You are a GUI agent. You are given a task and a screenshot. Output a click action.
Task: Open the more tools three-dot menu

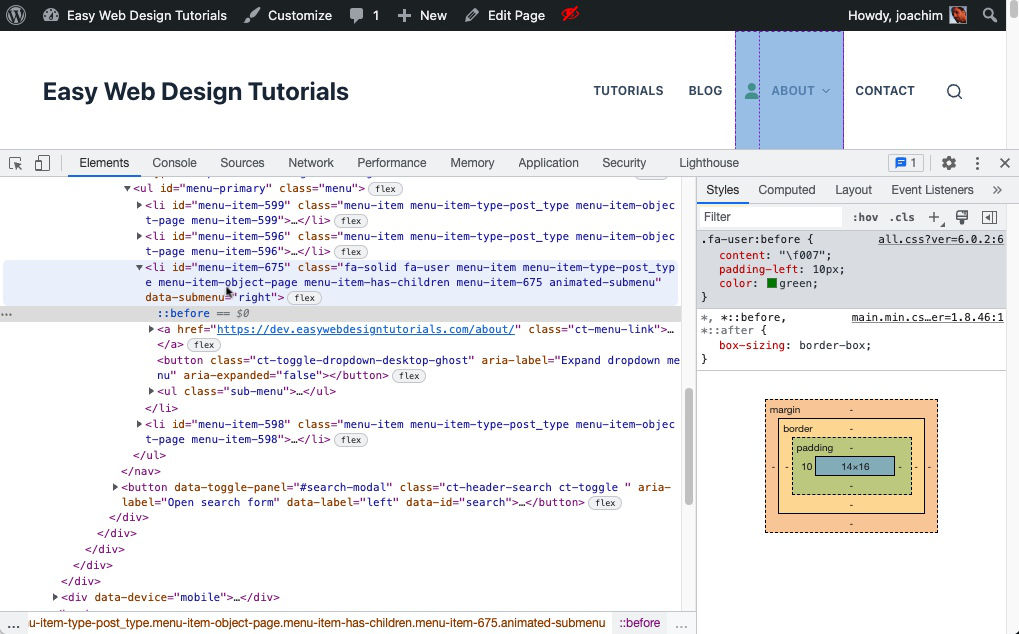[x=977, y=162]
